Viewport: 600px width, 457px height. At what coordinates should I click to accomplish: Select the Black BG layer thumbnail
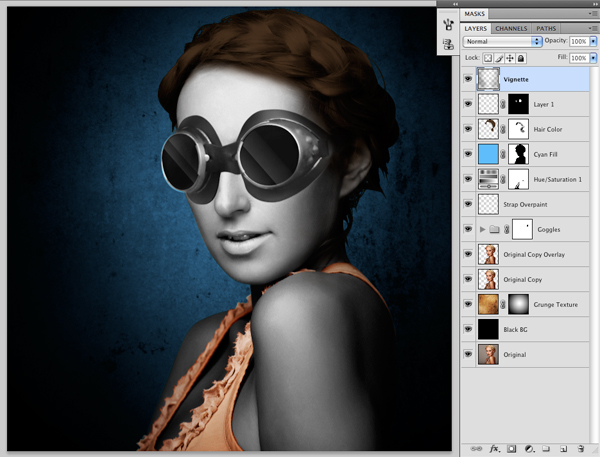coord(488,330)
